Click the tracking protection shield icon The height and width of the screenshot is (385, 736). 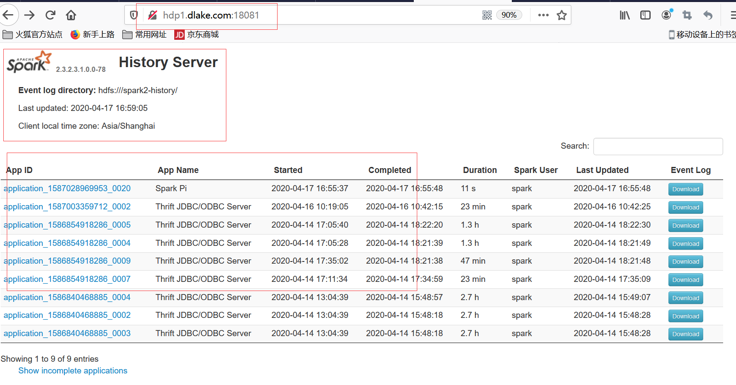click(134, 15)
